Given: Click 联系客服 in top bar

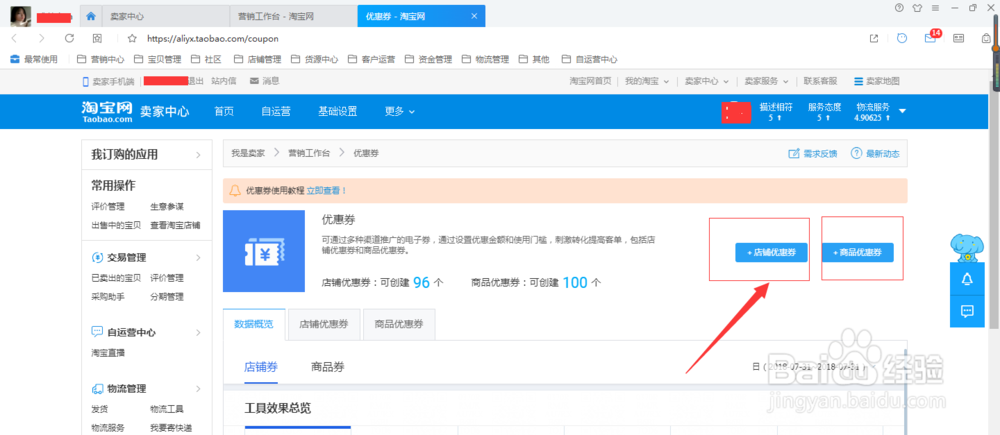Looking at the screenshot, I should tap(820, 81).
